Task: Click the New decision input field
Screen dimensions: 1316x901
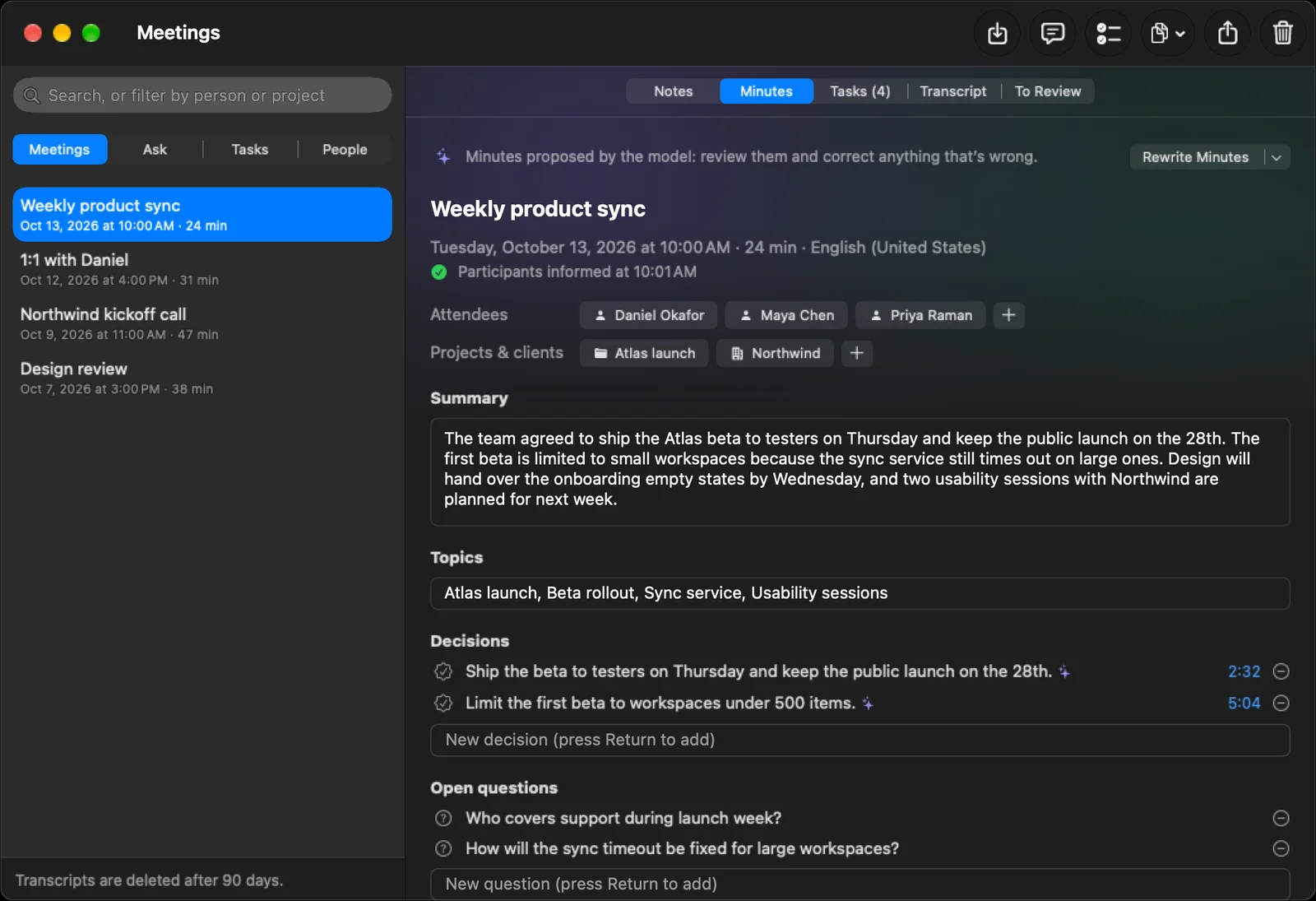Action: tap(860, 740)
